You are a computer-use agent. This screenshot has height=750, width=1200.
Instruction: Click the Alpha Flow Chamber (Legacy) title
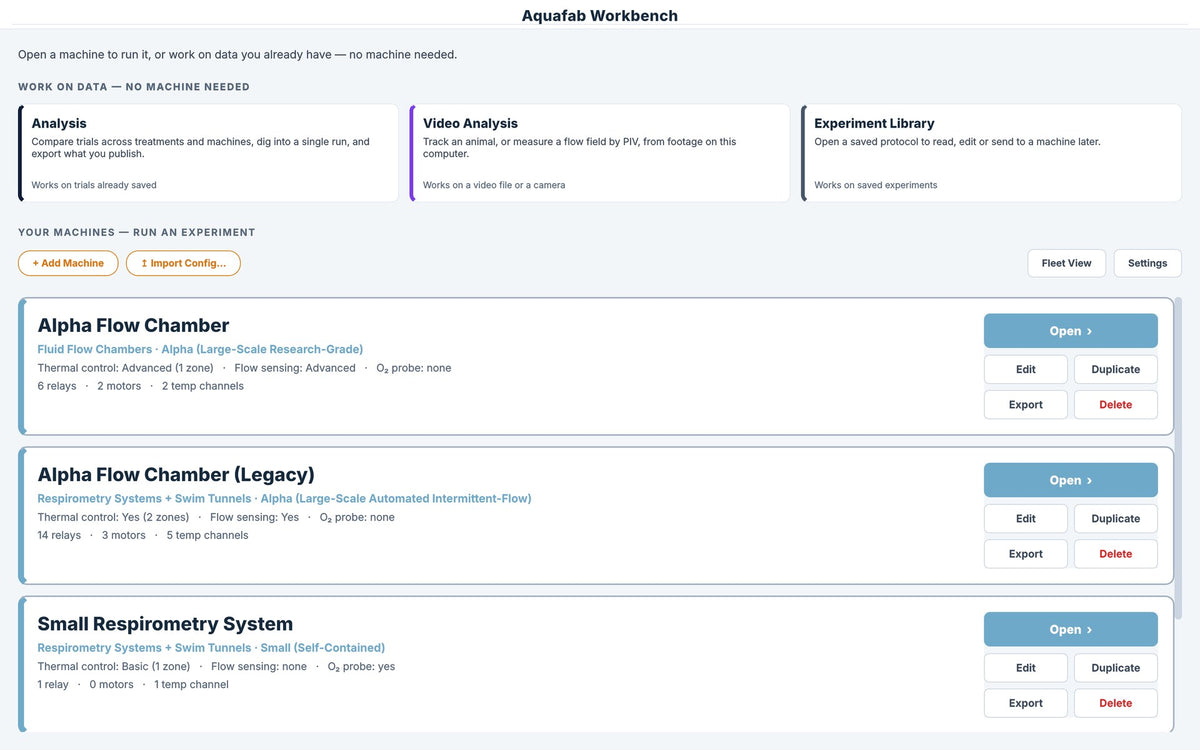176,474
